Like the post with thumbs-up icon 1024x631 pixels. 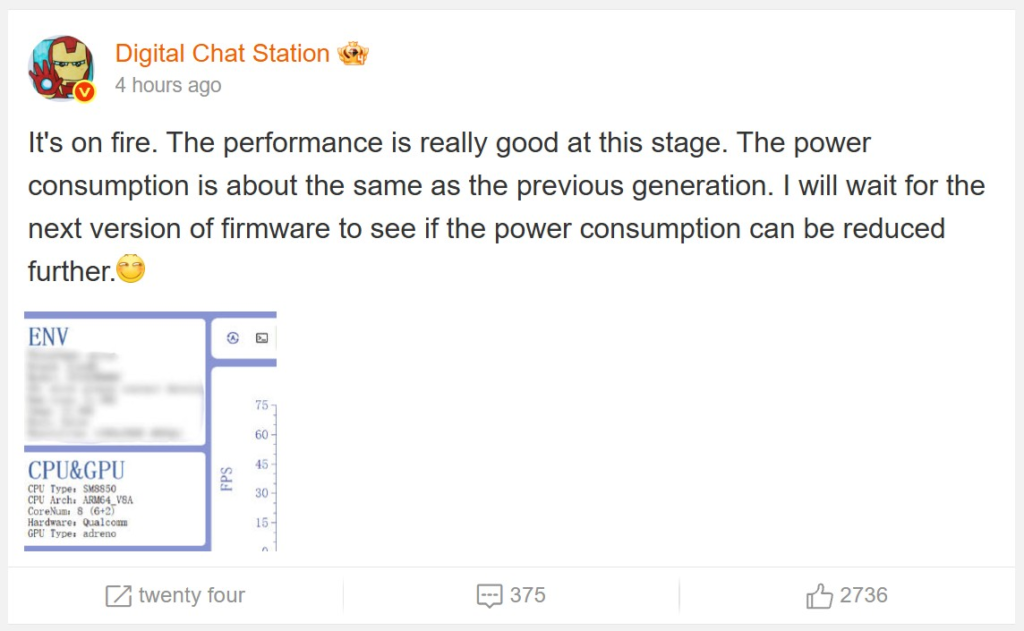coord(819,596)
